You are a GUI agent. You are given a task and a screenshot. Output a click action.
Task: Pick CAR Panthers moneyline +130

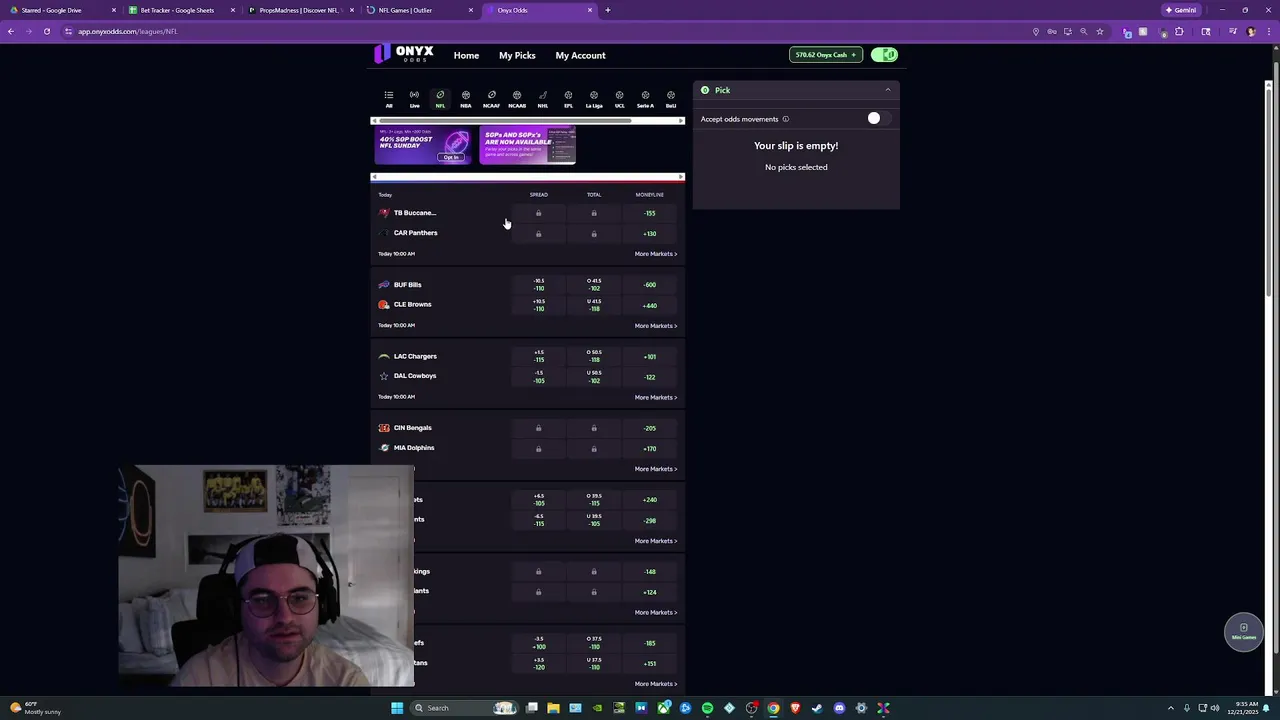point(650,234)
